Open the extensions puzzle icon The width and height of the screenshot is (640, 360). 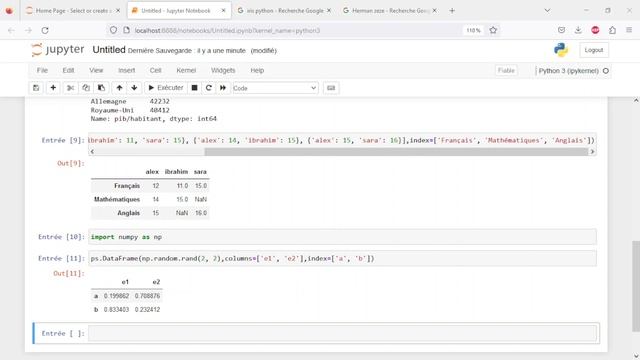[612, 30]
